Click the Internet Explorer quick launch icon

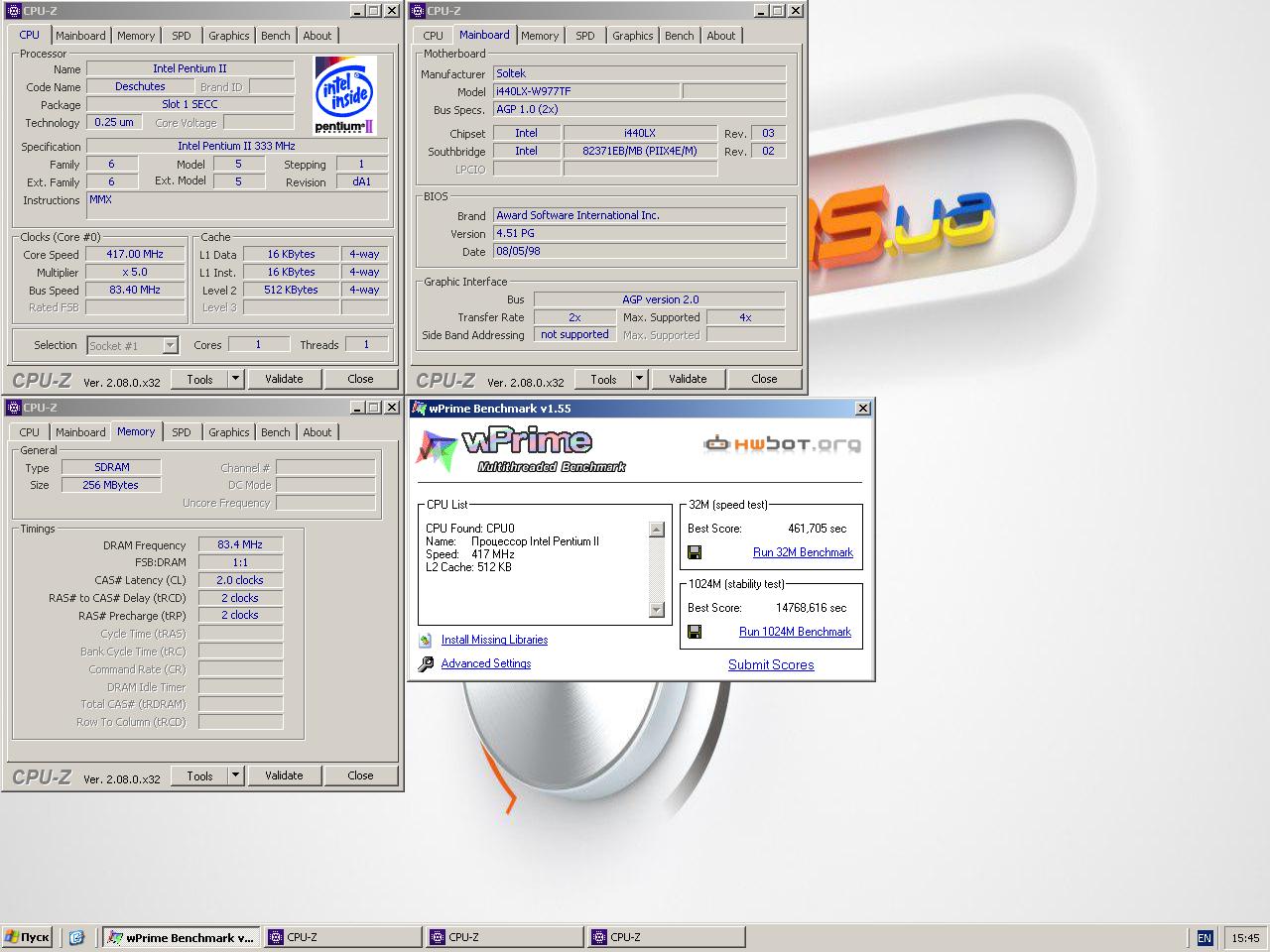76,937
